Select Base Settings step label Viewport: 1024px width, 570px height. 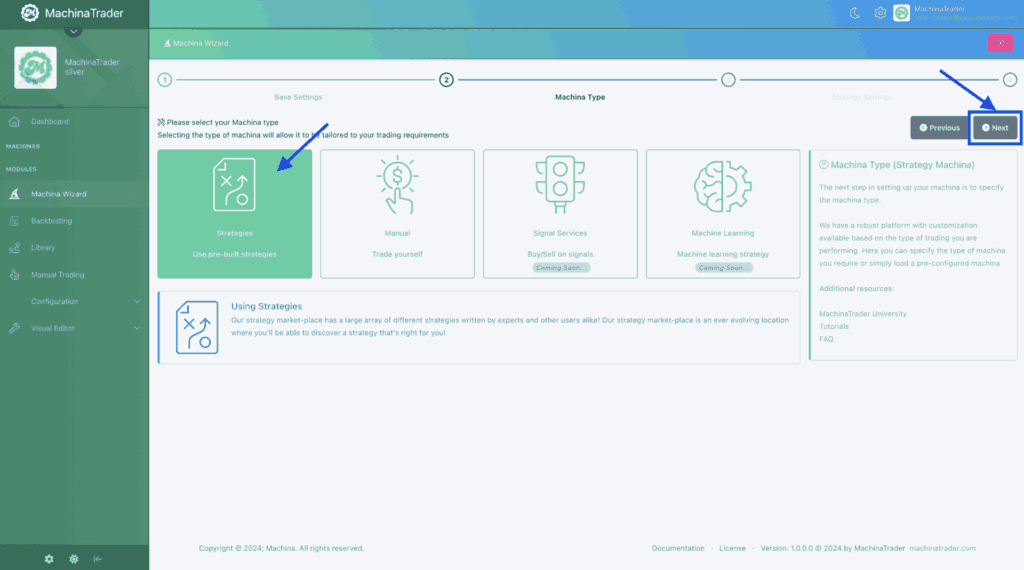tap(298, 97)
